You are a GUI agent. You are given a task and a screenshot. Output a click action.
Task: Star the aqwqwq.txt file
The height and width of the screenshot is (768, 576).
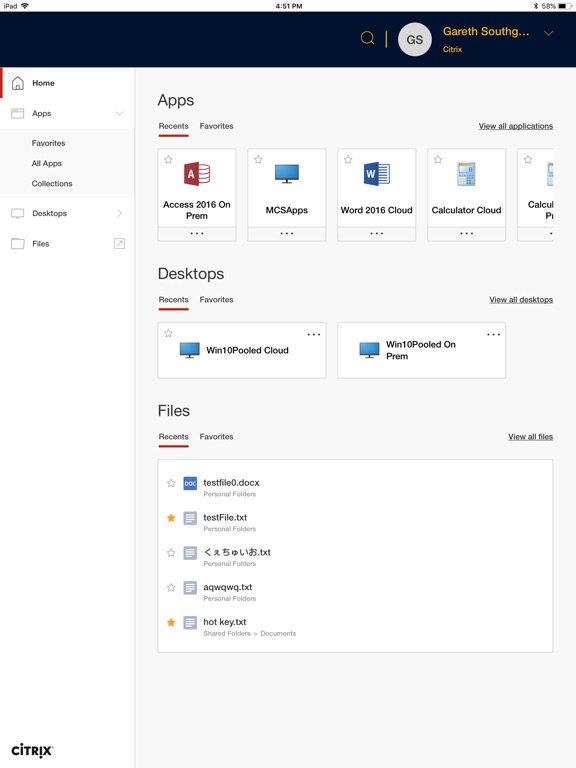171,587
